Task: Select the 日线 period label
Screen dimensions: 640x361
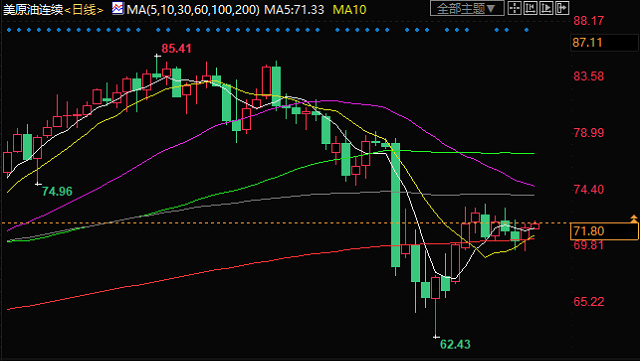Action: pyautogui.click(x=84, y=9)
